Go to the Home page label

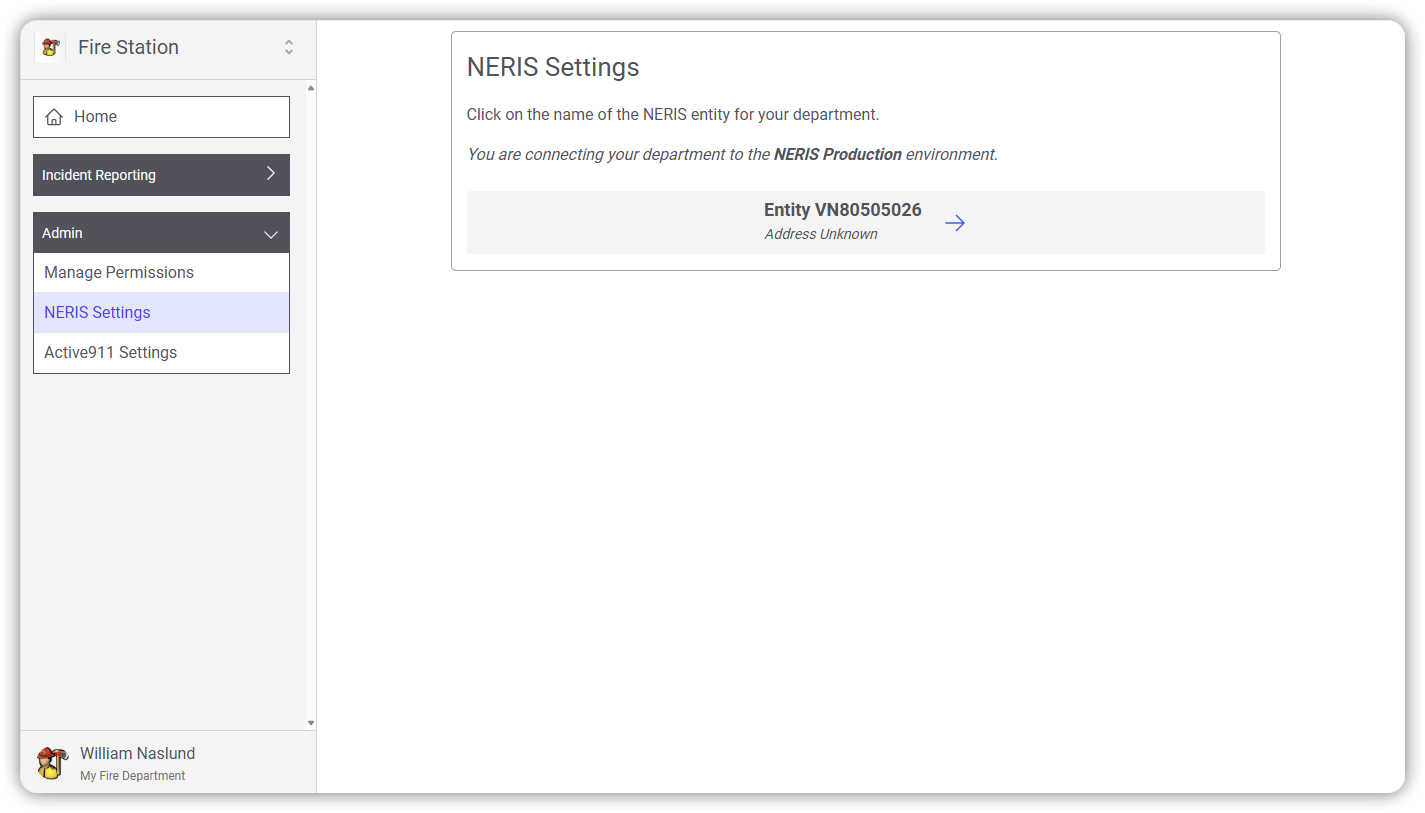point(96,117)
